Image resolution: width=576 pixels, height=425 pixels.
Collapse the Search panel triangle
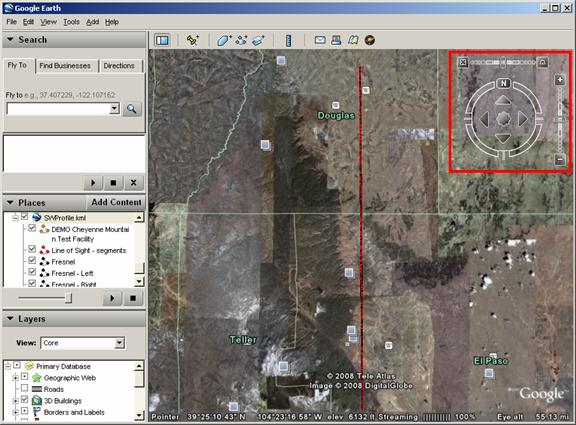point(10,39)
